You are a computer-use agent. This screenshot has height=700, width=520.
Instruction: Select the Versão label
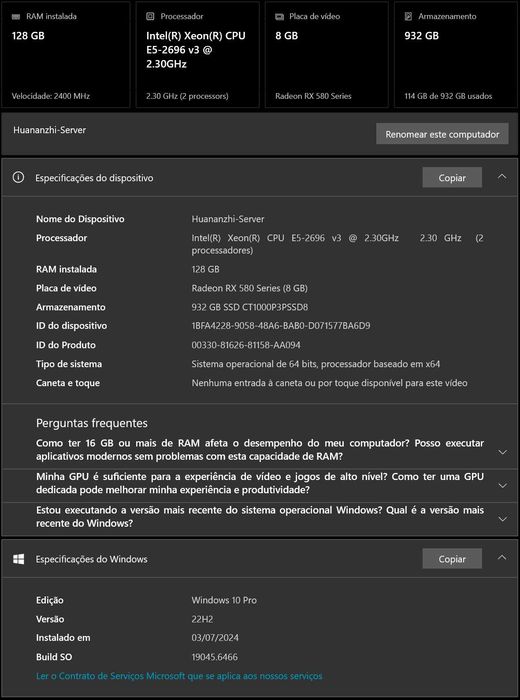(x=50, y=619)
